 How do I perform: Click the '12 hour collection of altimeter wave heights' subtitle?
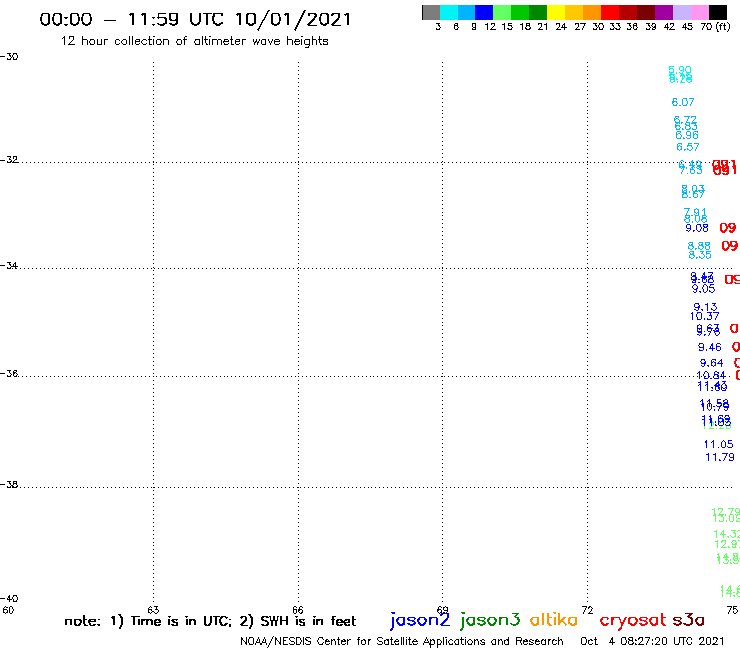pos(194,41)
